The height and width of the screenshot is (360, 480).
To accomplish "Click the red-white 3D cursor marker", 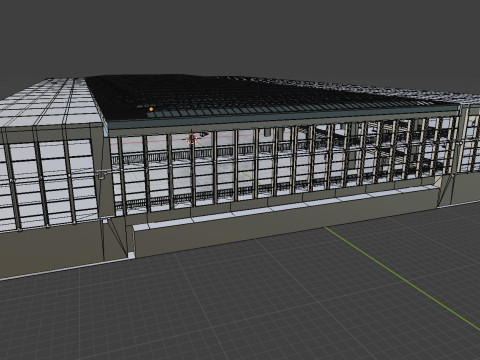I will [192, 139].
